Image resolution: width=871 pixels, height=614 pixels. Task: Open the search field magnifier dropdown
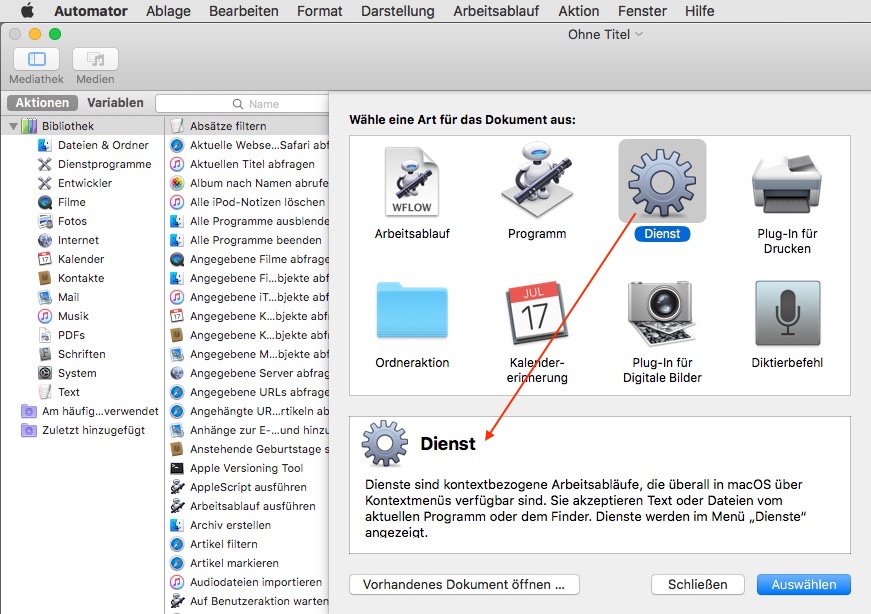pyautogui.click(x=238, y=104)
